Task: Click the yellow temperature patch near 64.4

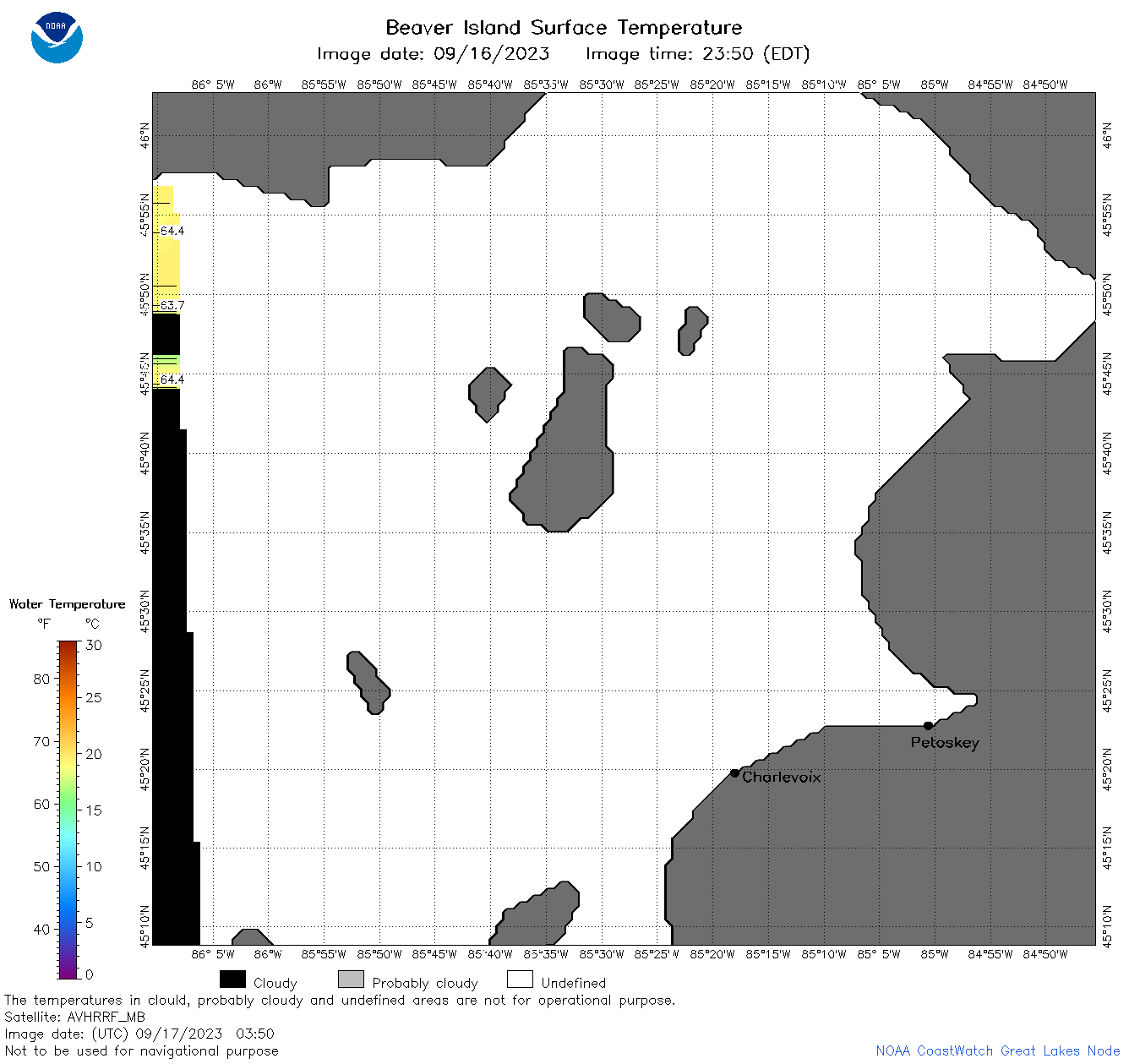Action: (x=166, y=262)
